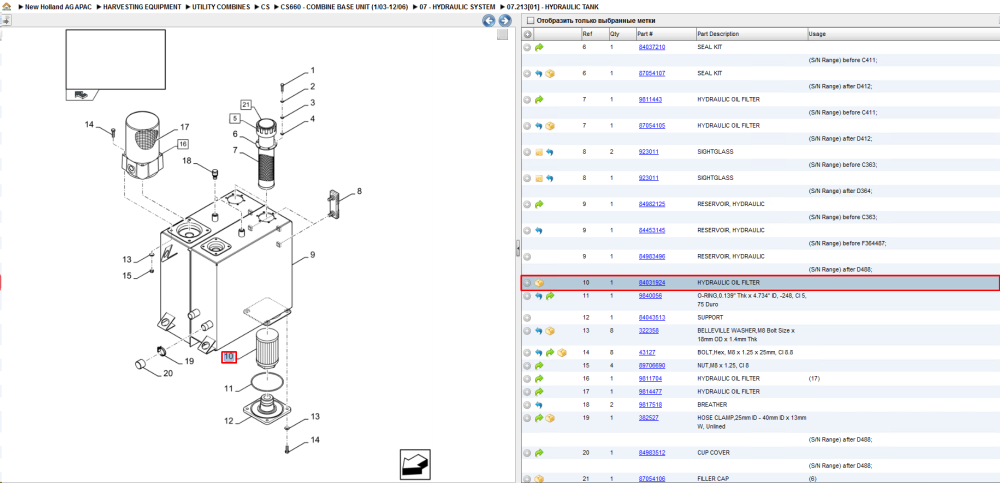Screen dimensions: 1000x483
Task: Open part number link 84031924
Action: click(652, 283)
